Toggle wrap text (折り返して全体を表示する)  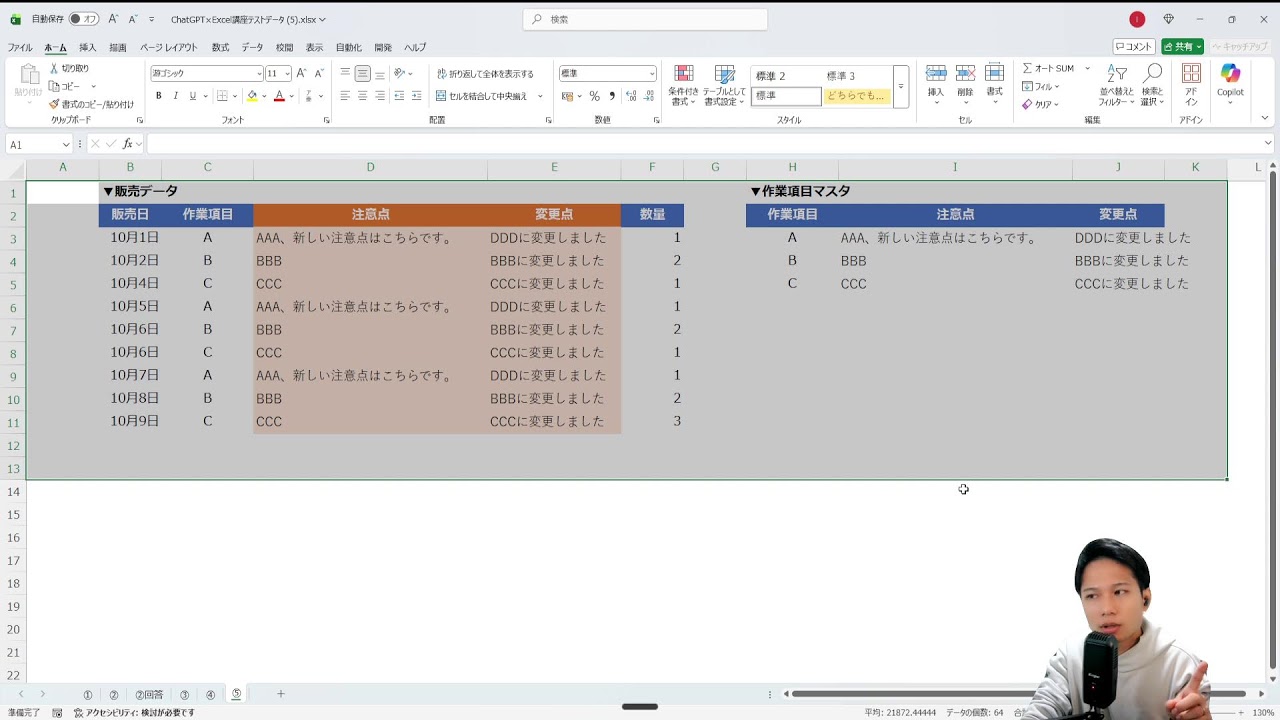(485, 74)
